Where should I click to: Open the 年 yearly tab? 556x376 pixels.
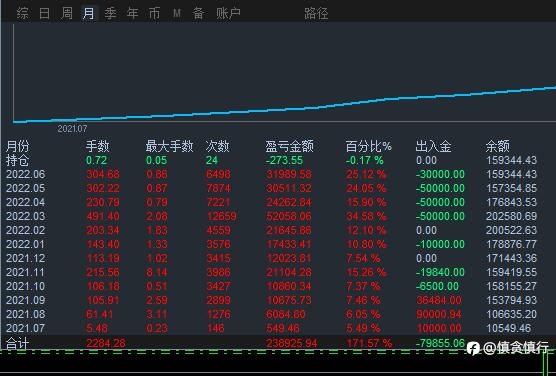pos(132,13)
